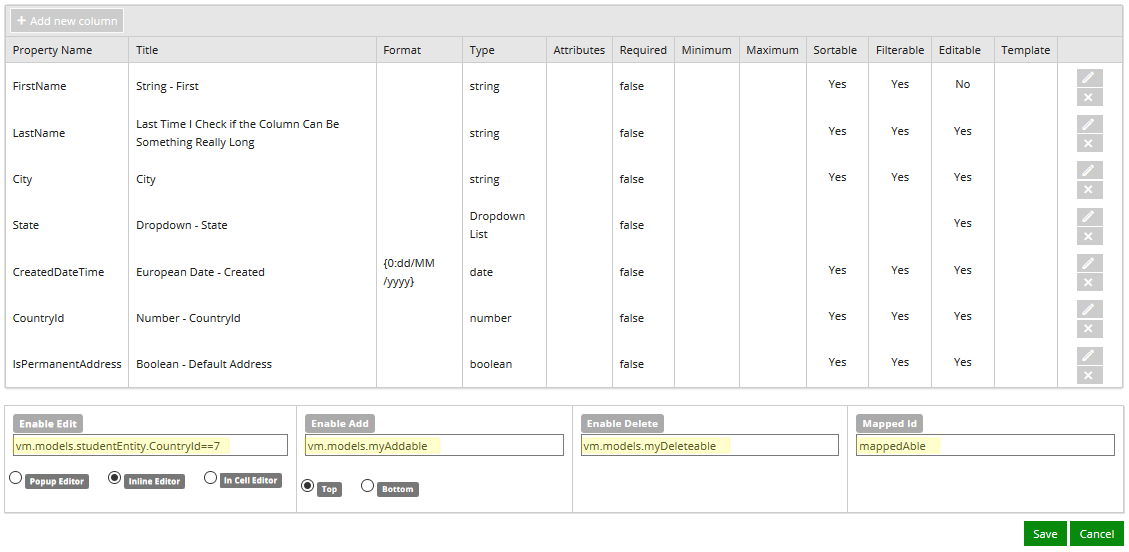Open edit for CountryId row pencil icon

pos(1089,309)
